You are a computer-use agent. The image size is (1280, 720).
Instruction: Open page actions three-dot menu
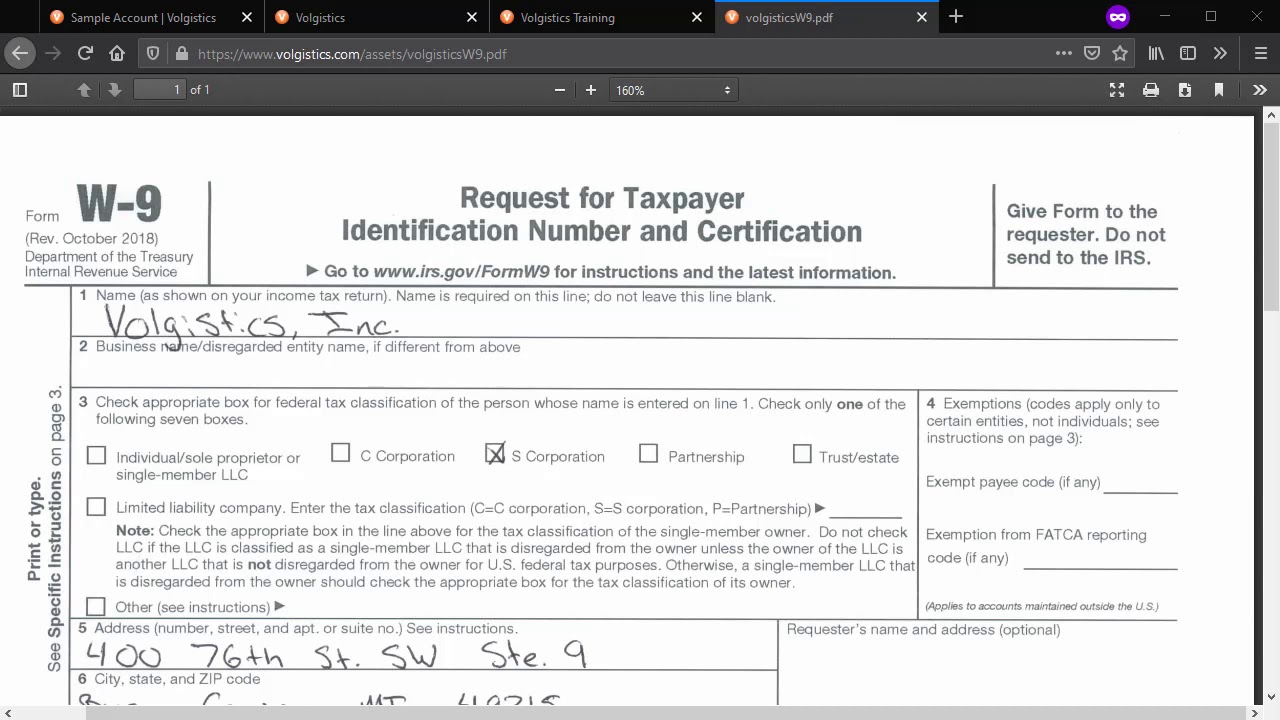tap(1064, 54)
